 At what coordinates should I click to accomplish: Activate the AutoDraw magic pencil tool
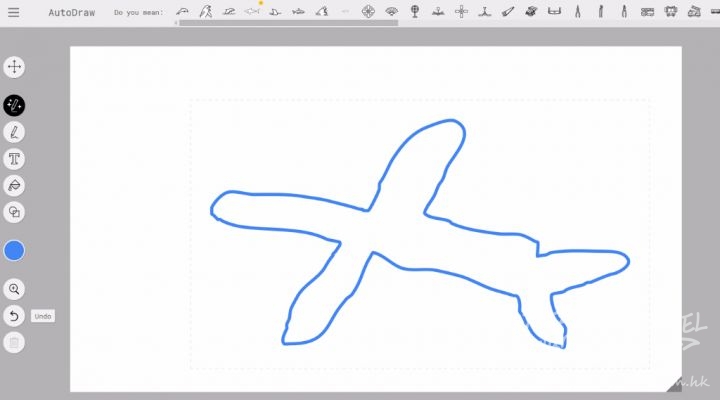(14, 105)
